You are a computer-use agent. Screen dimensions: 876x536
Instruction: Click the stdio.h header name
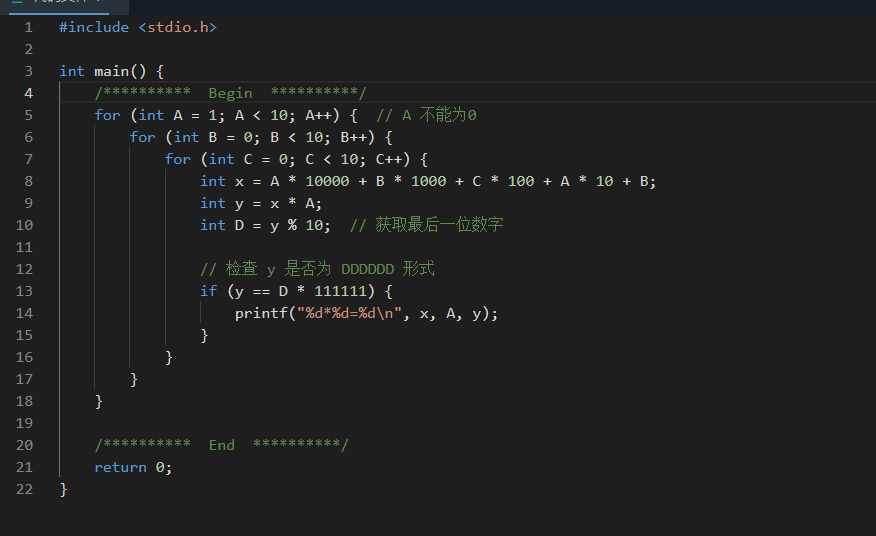point(181,27)
